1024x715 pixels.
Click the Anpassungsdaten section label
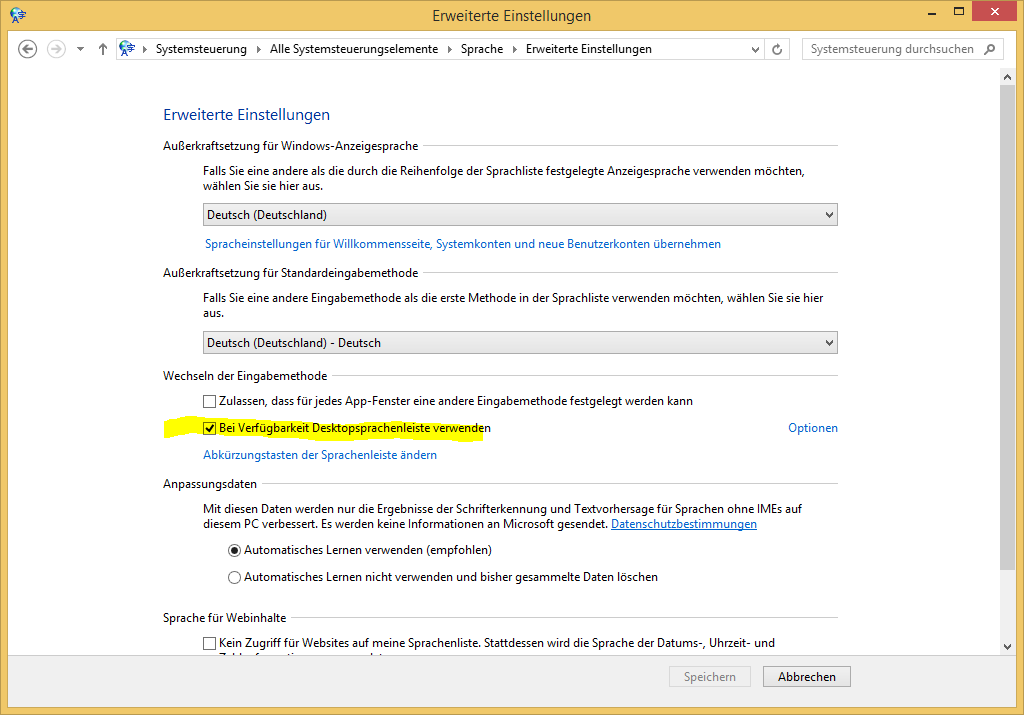210,484
